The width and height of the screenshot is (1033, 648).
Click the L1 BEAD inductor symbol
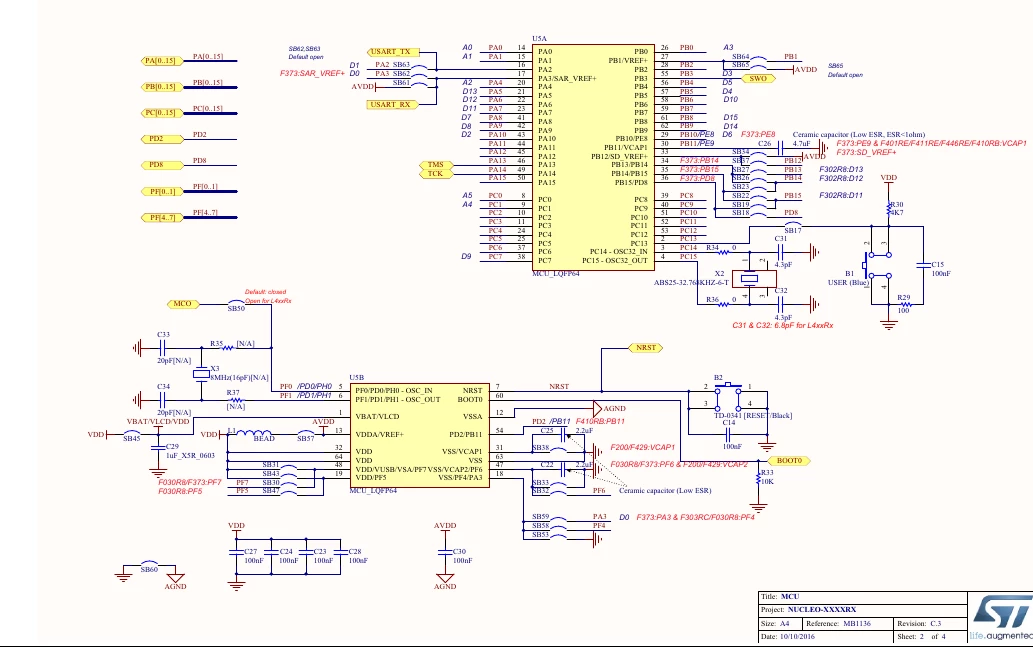point(256,433)
